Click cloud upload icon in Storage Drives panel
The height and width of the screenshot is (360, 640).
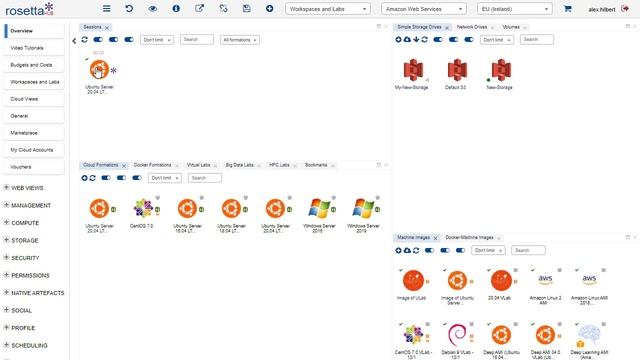point(407,40)
